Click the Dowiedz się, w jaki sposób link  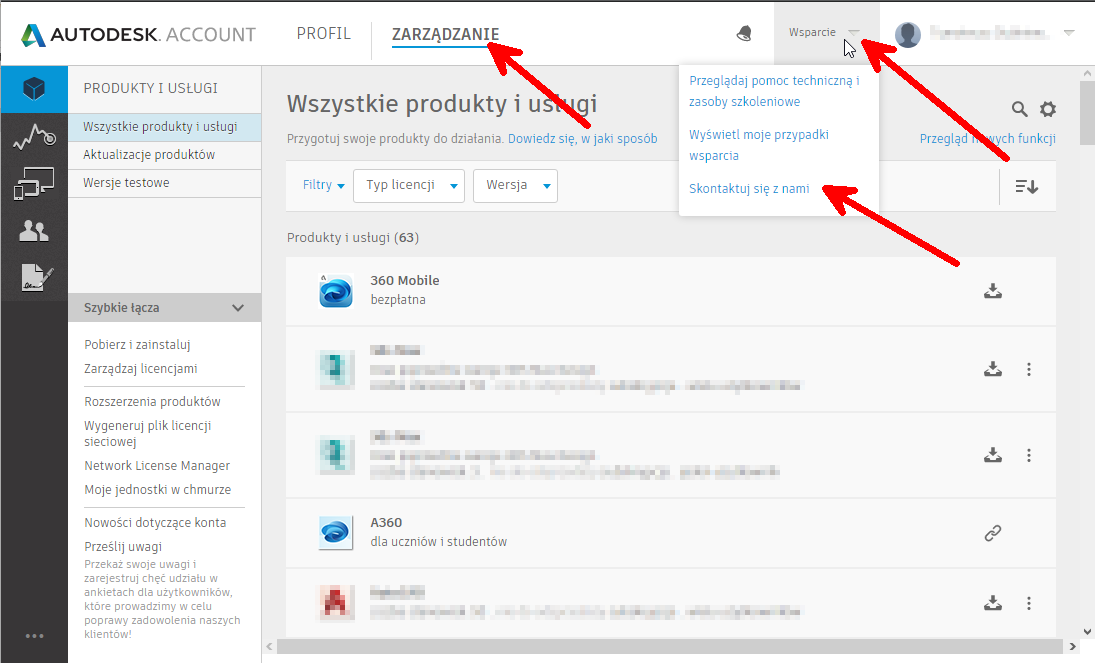click(x=582, y=138)
